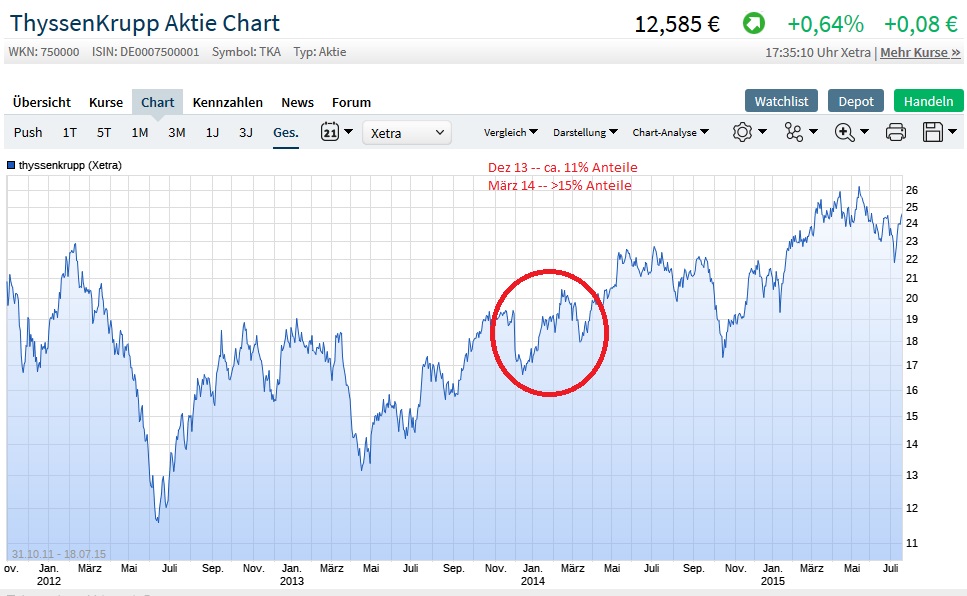Open the Forum tab

(352, 102)
